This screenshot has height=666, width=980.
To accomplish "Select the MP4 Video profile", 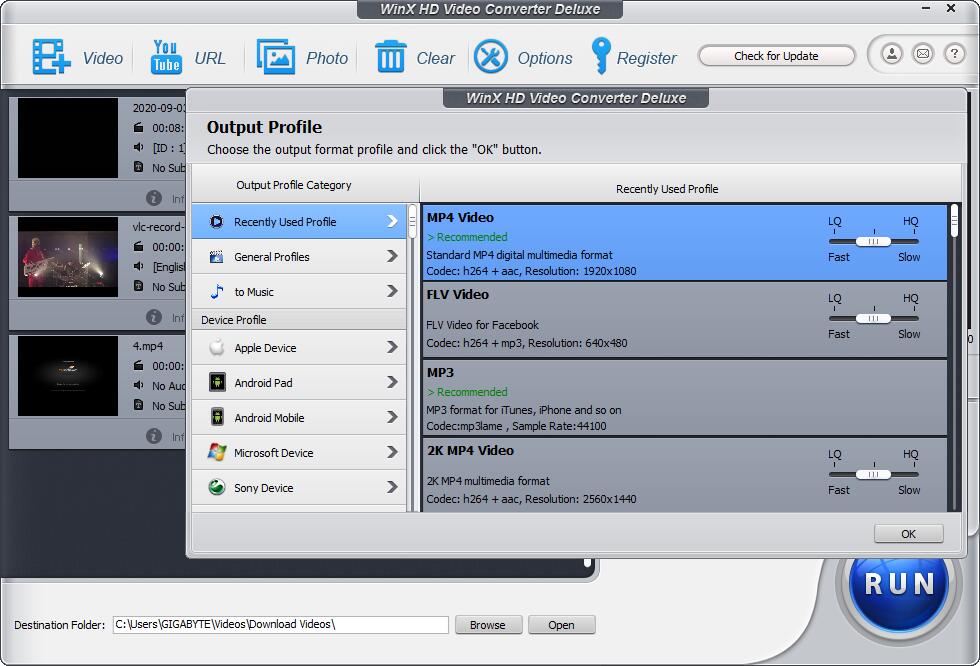I will (685, 242).
